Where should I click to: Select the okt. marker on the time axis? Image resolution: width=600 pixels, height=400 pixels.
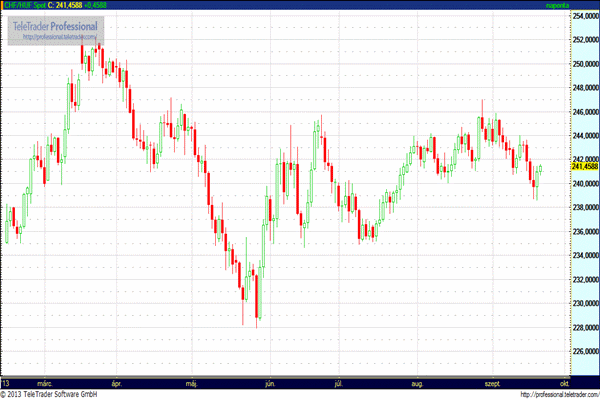tap(565, 383)
